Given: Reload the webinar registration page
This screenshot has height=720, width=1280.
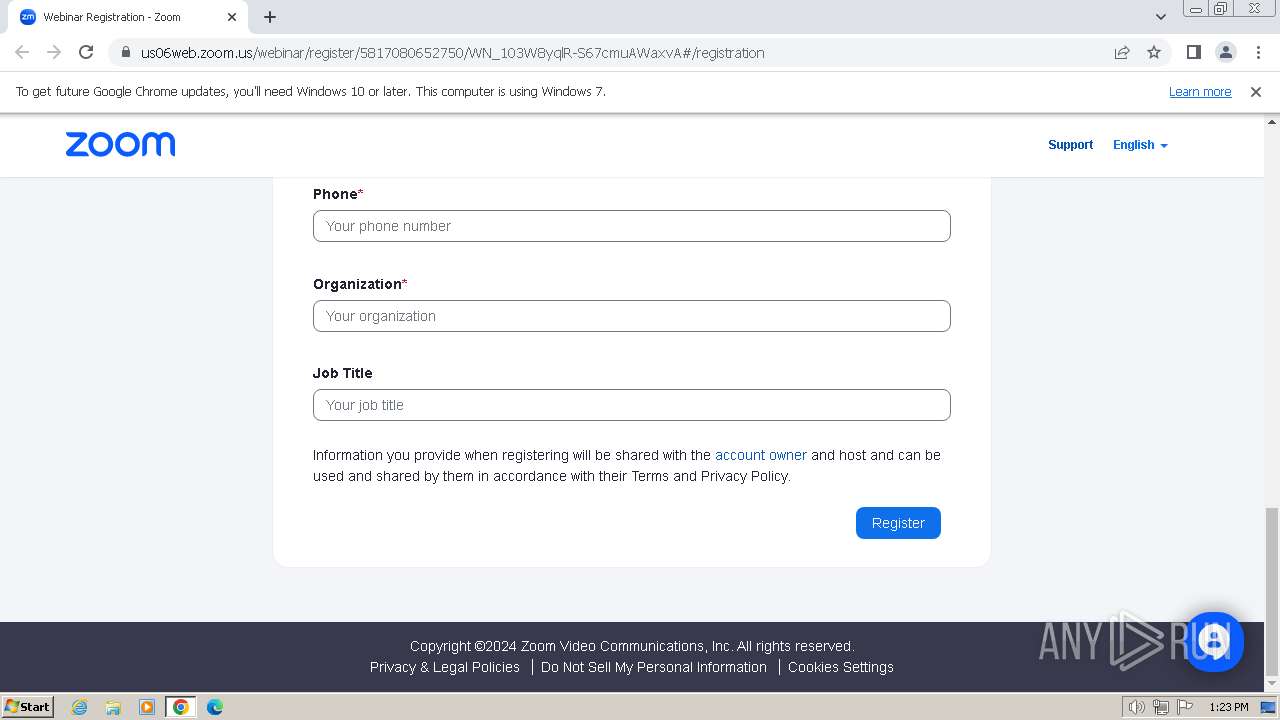Looking at the screenshot, I should (x=86, y=52).
